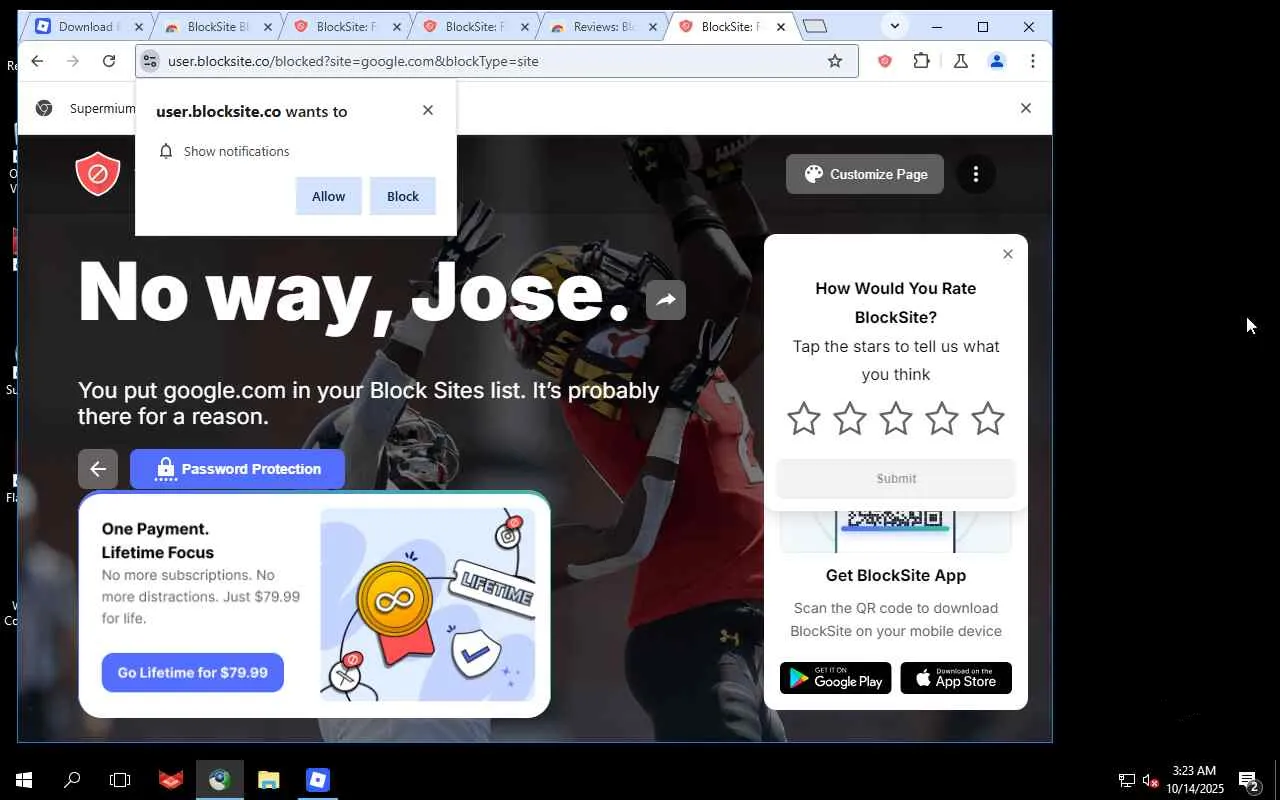
Task: Click the BlockSite shield logo
Action: [x=98, y=174]
